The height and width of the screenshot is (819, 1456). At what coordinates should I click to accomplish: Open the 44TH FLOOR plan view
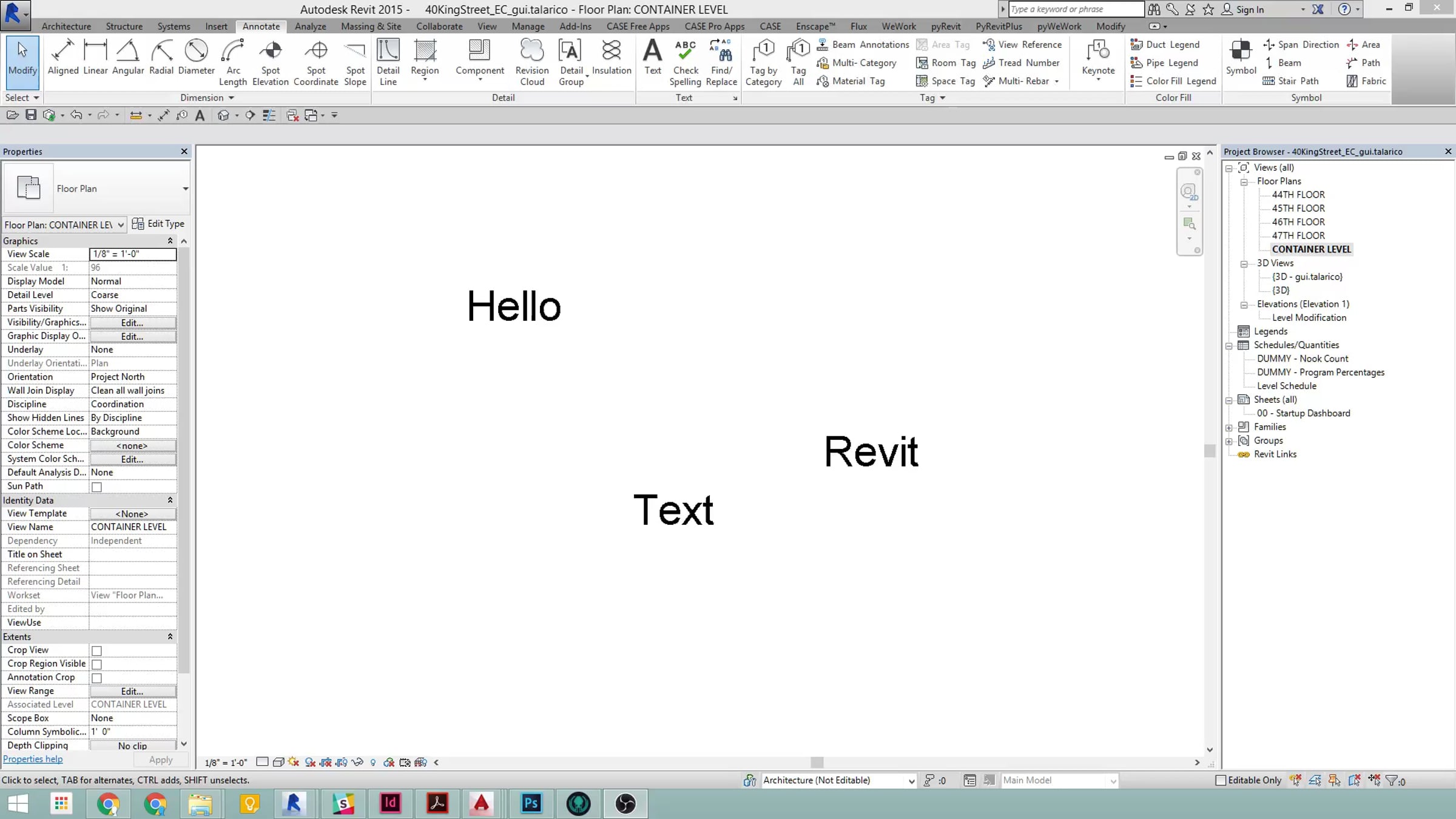point(1298,195)
